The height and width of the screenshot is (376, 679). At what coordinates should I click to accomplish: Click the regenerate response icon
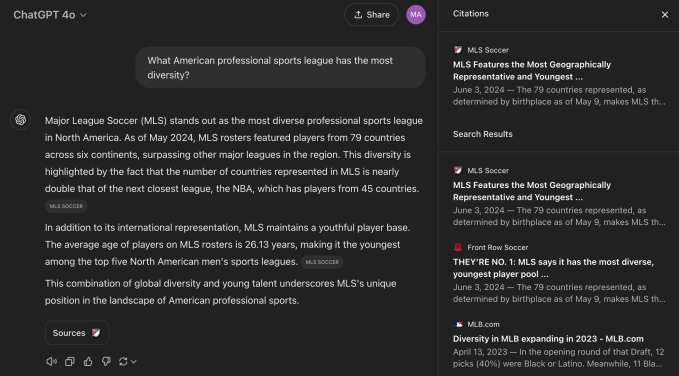tap(123, 361)
